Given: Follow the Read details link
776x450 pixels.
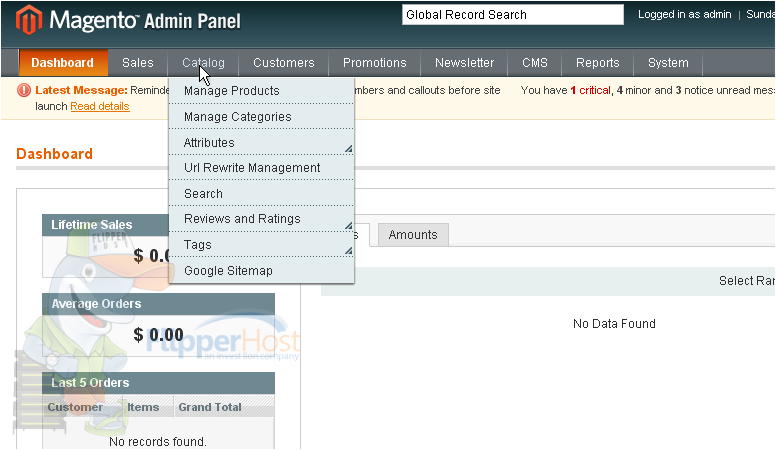Looking at the screenshot, I should (100, 106).
